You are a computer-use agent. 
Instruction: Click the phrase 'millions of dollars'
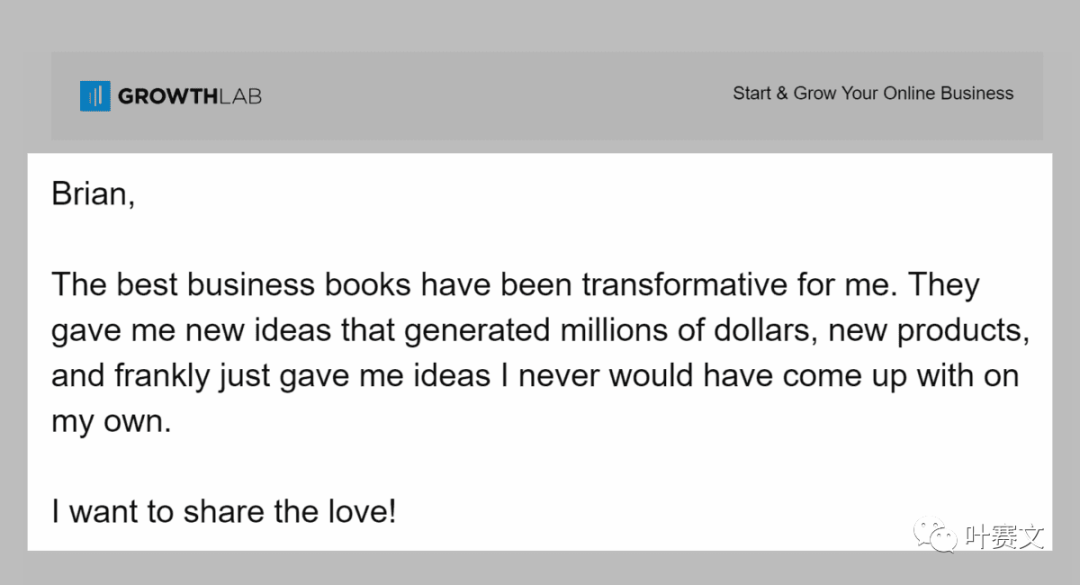[x=684, y=330]
